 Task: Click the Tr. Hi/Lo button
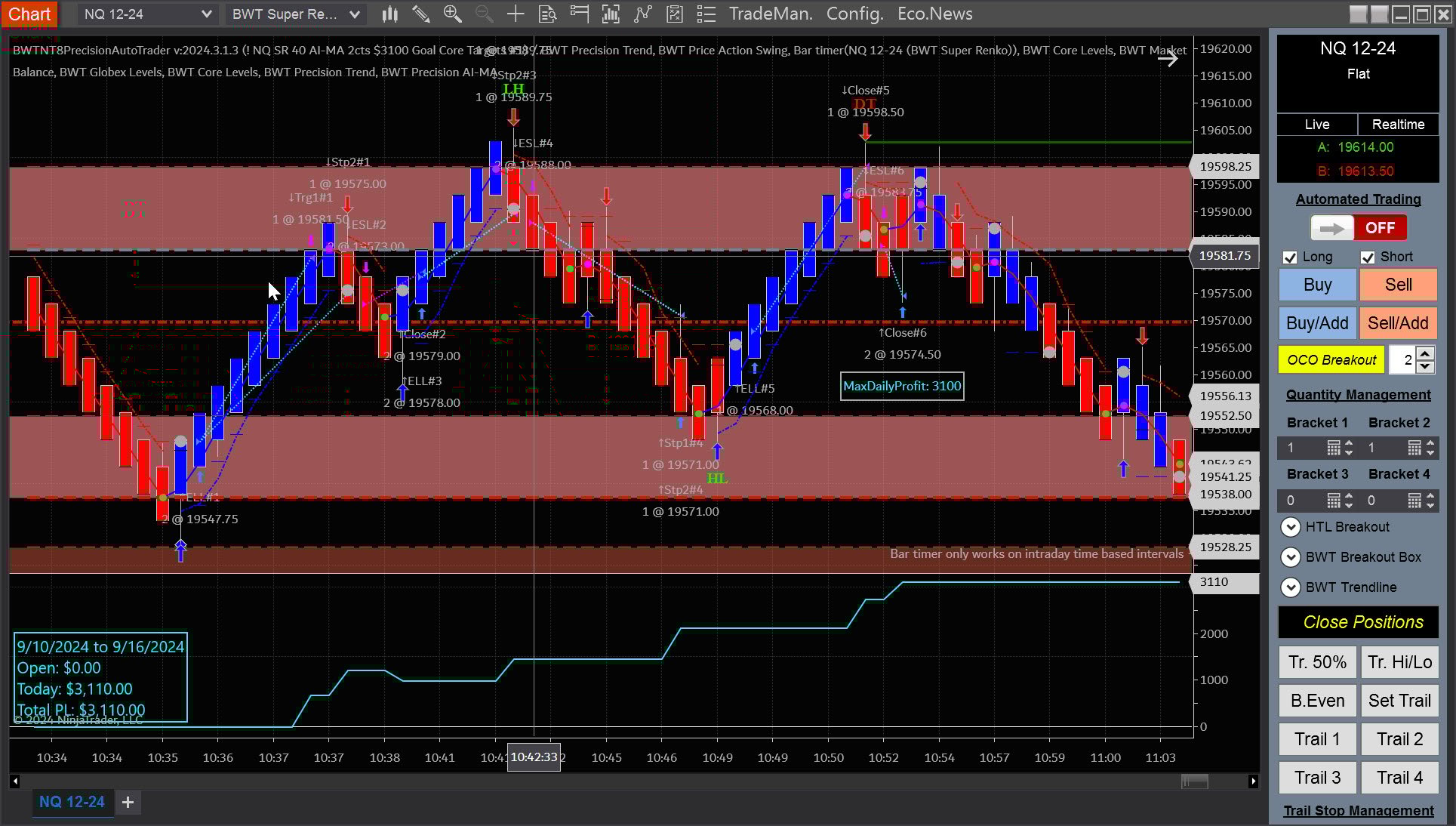tap(1399, 662)
